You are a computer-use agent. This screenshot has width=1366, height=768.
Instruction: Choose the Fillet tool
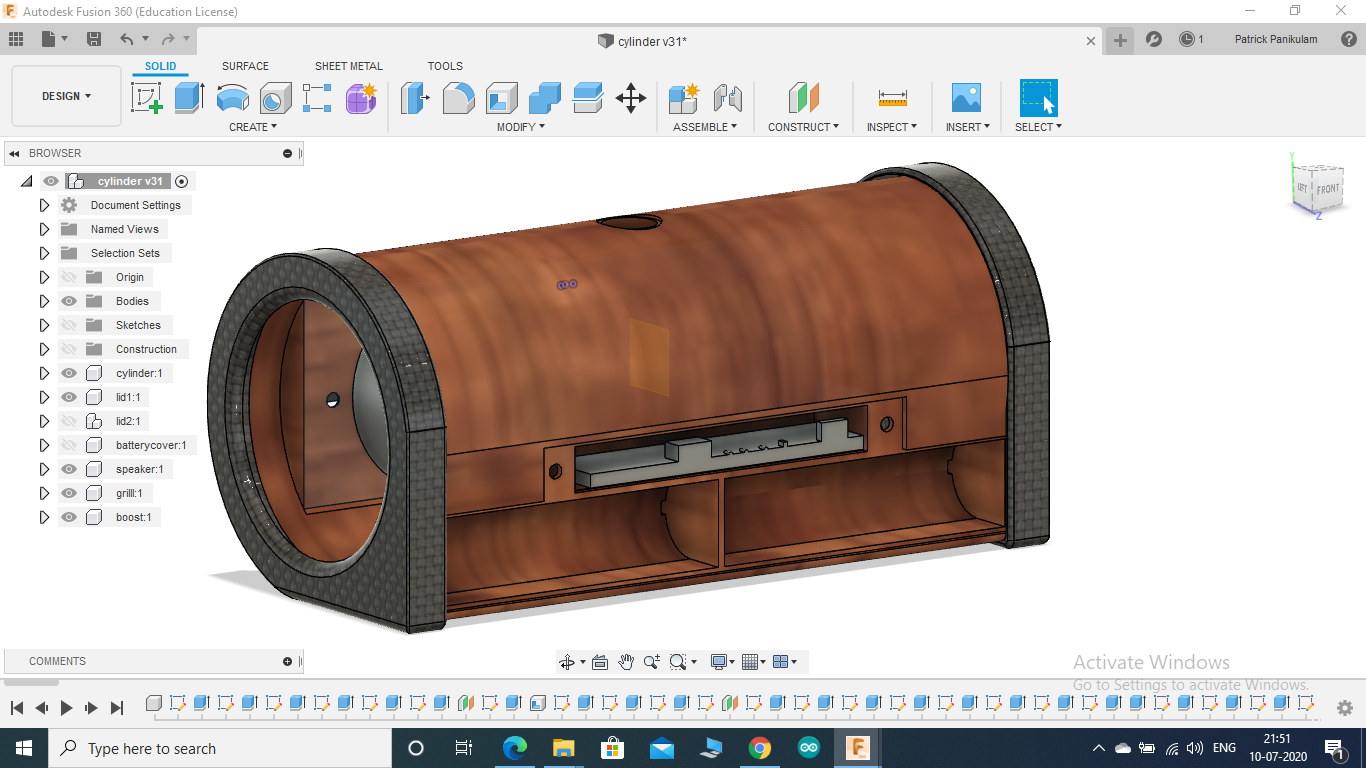click(458, 98)
